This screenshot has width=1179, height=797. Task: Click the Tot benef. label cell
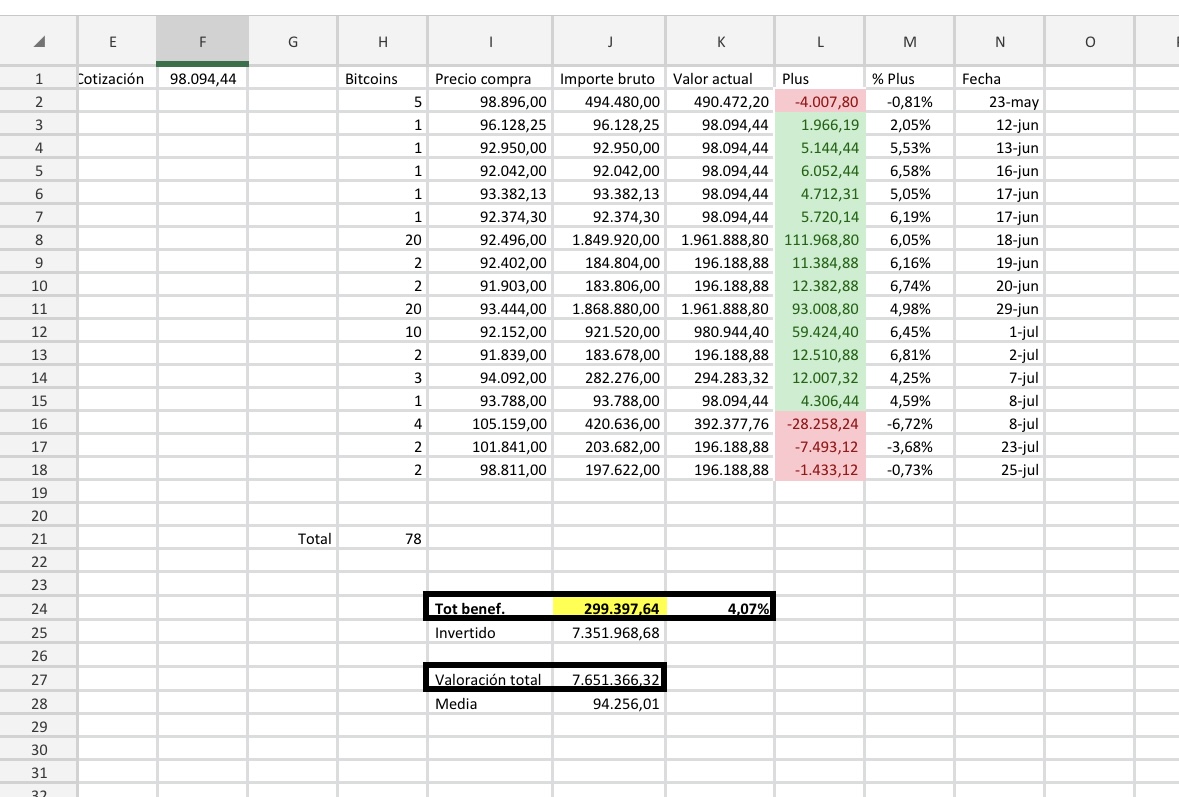pos(490,608)
